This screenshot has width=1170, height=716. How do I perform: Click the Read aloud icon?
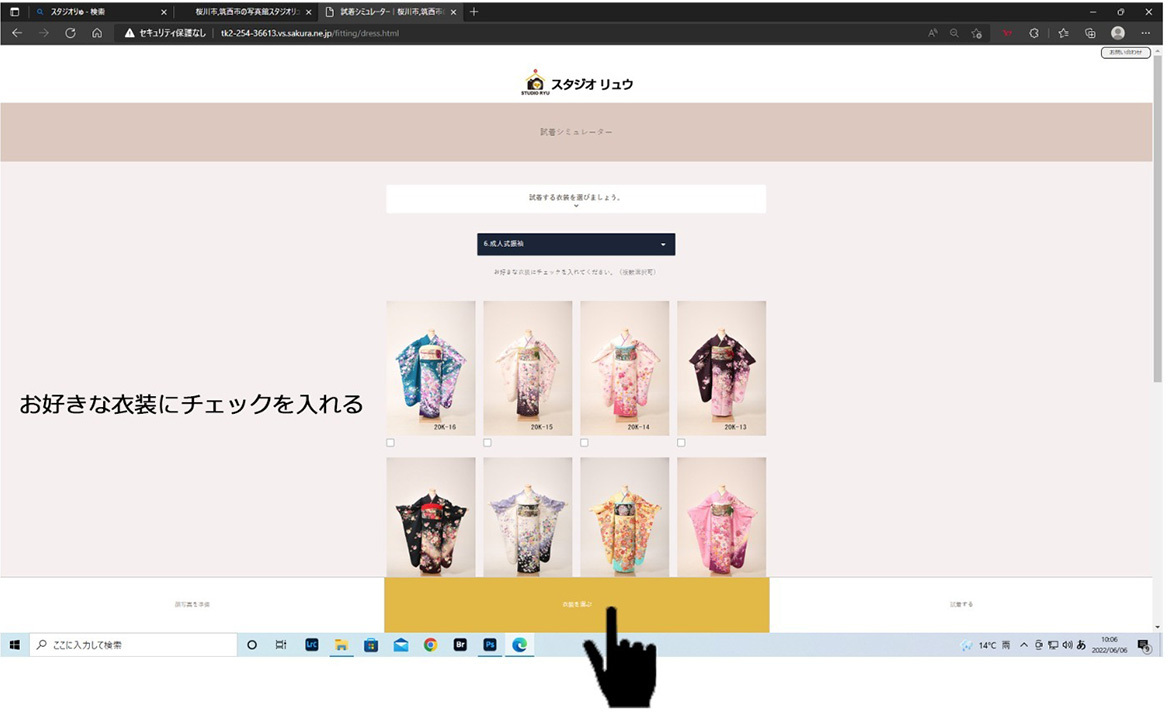pos(933,33)
